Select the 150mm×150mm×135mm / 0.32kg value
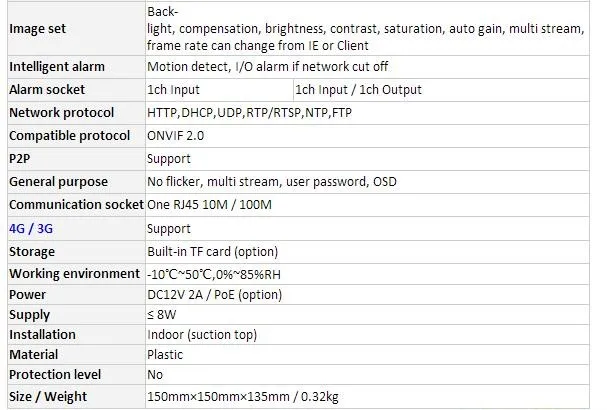This screenshot has height=410, width=607. tap(243, 397)
